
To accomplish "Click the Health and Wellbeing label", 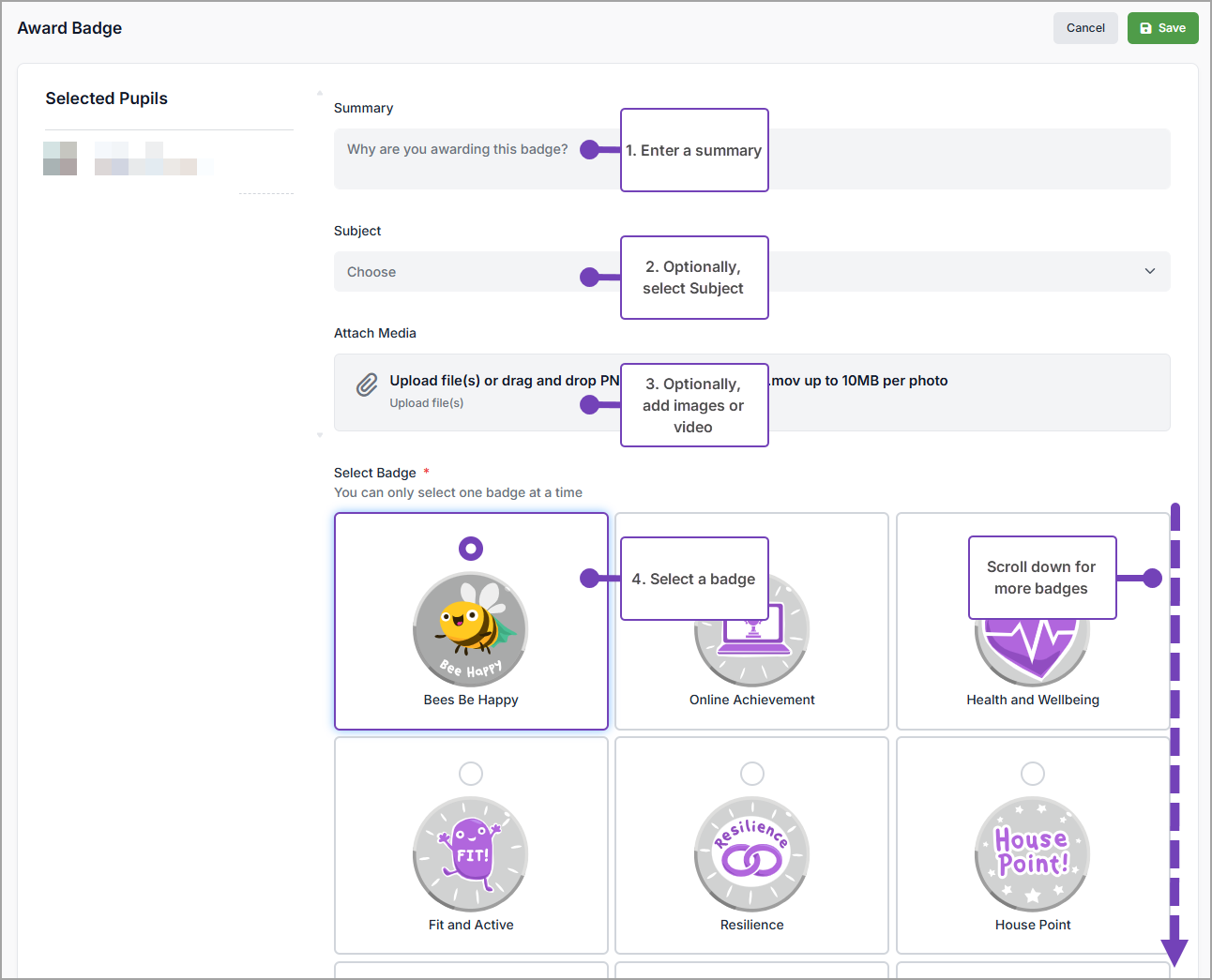I will click(x=1032, y=700).
